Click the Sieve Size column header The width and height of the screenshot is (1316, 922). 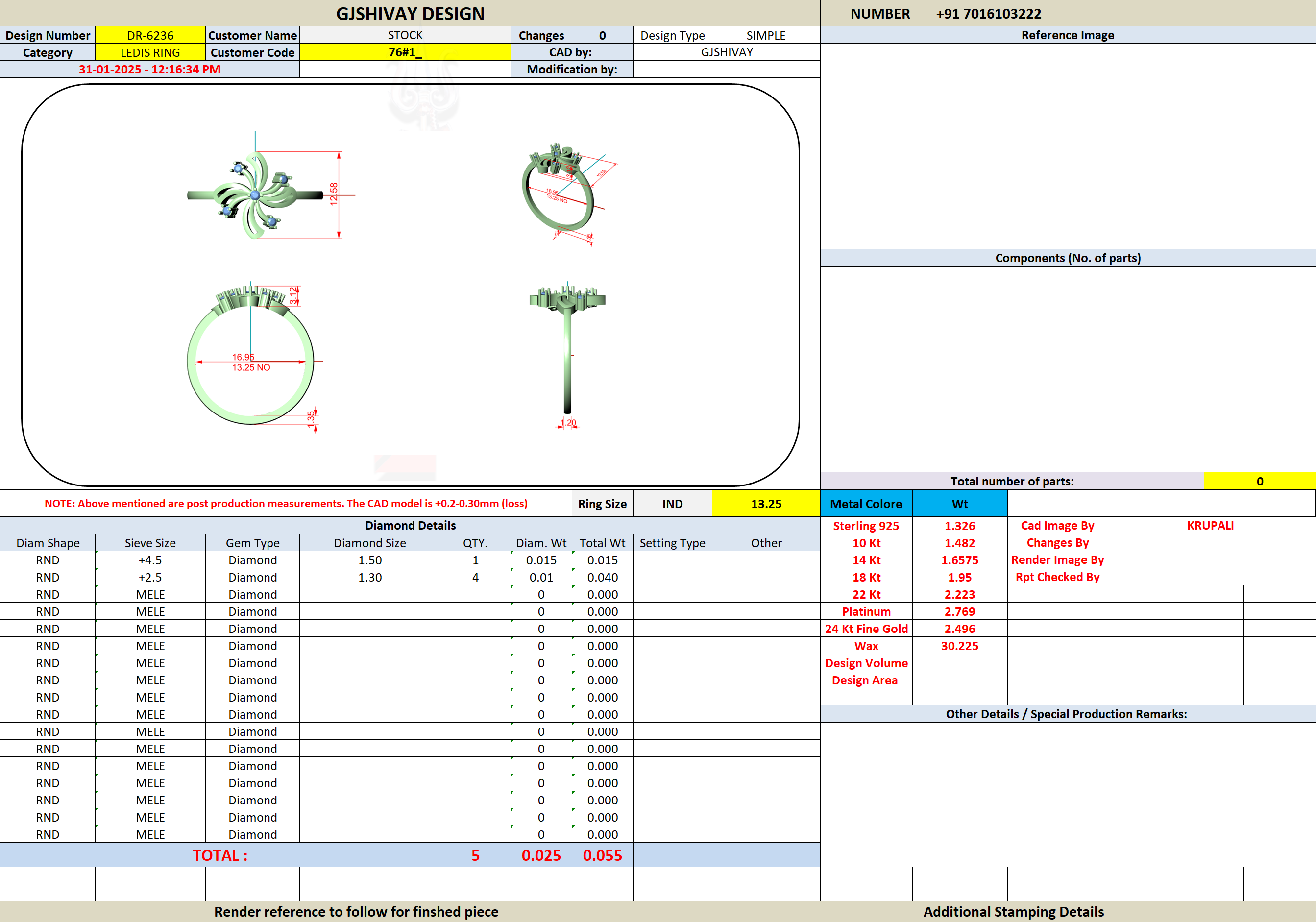[x=150, y=543]
